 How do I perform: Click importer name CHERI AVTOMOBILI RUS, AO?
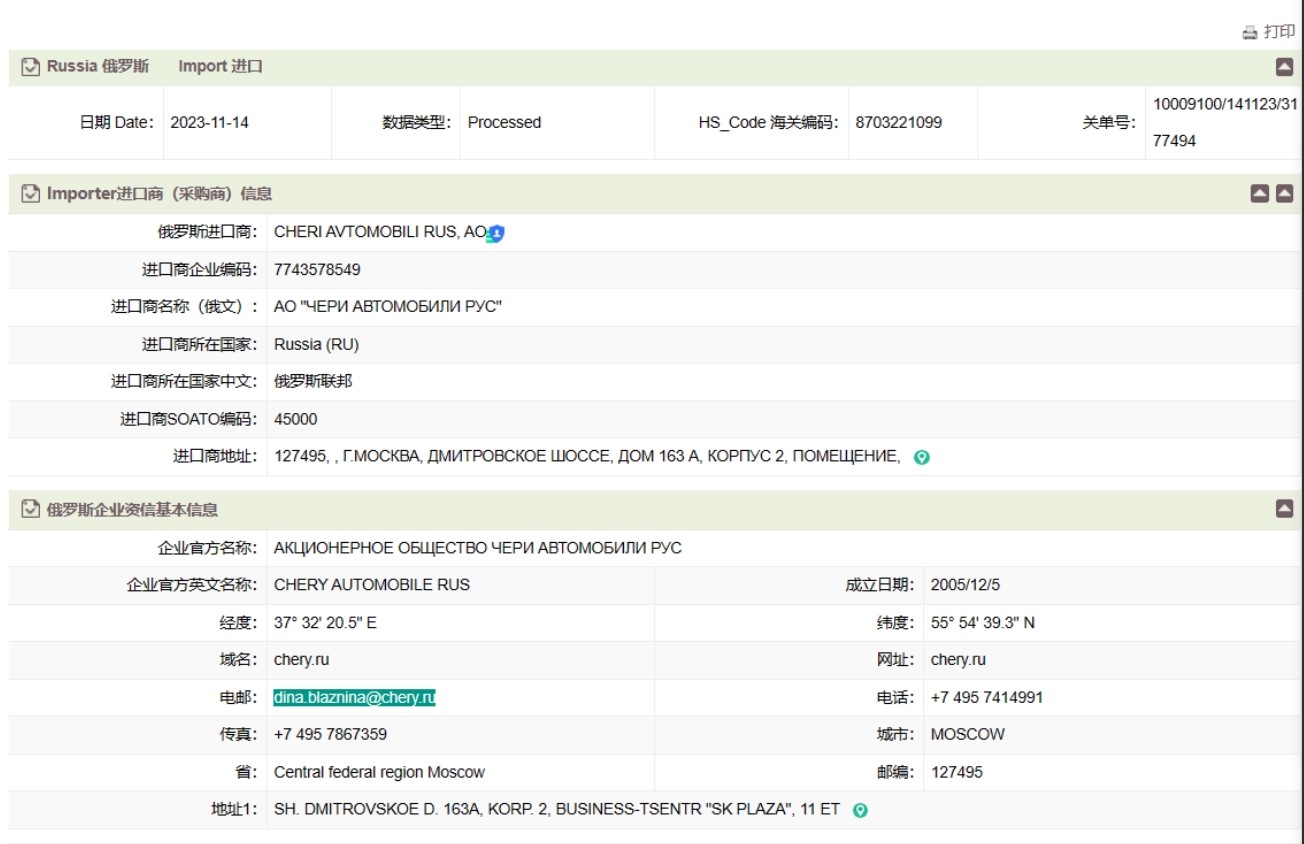[379, 232]
